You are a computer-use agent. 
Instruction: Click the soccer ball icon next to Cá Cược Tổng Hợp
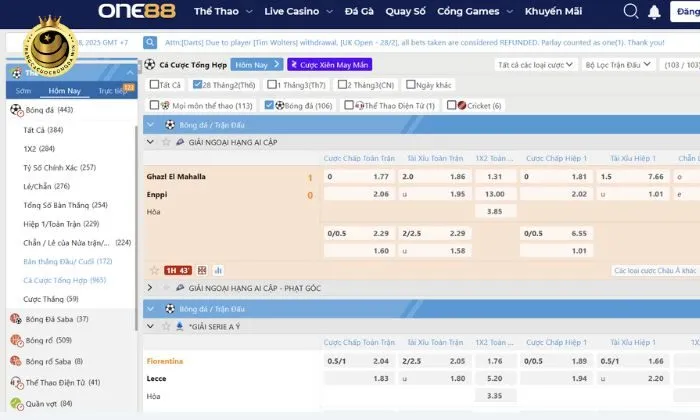(150, 65)
